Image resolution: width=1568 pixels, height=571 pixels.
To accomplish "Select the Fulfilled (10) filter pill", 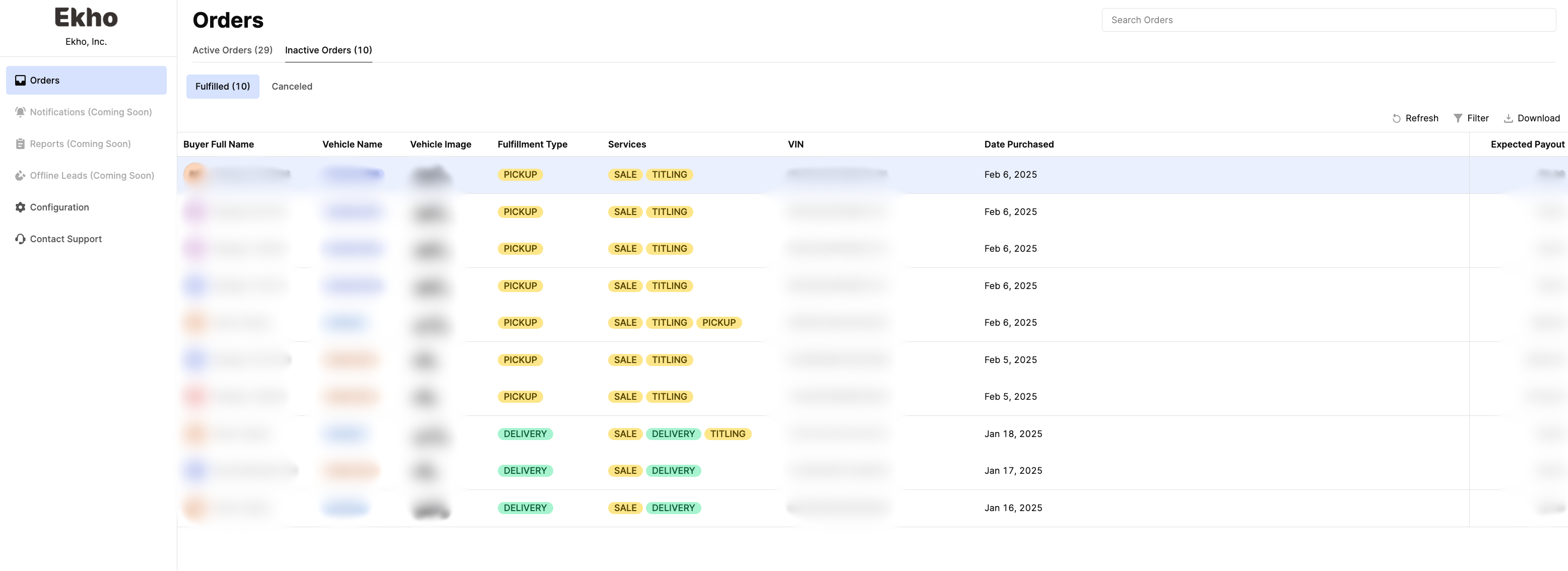I will 222,86.
